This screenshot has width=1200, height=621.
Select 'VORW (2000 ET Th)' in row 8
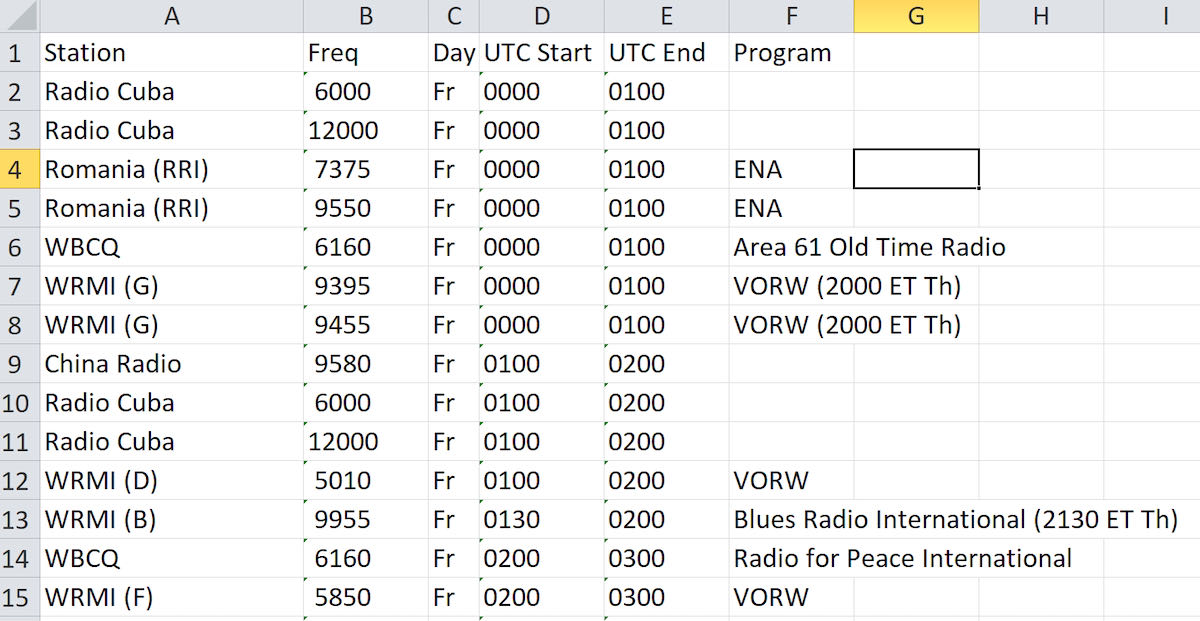click(x=847, y=325)
